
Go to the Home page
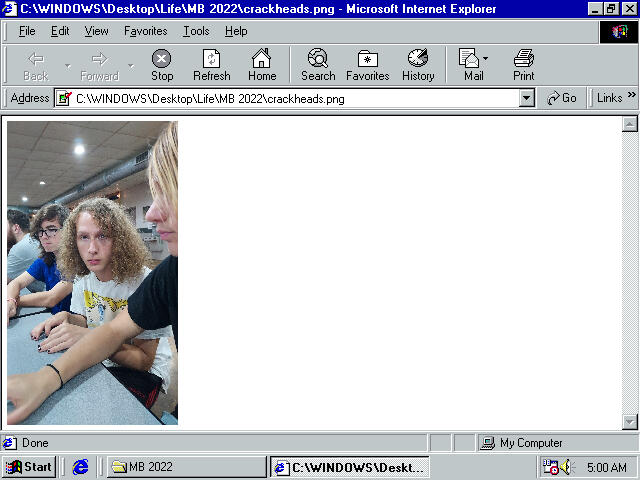click(262, 64)
